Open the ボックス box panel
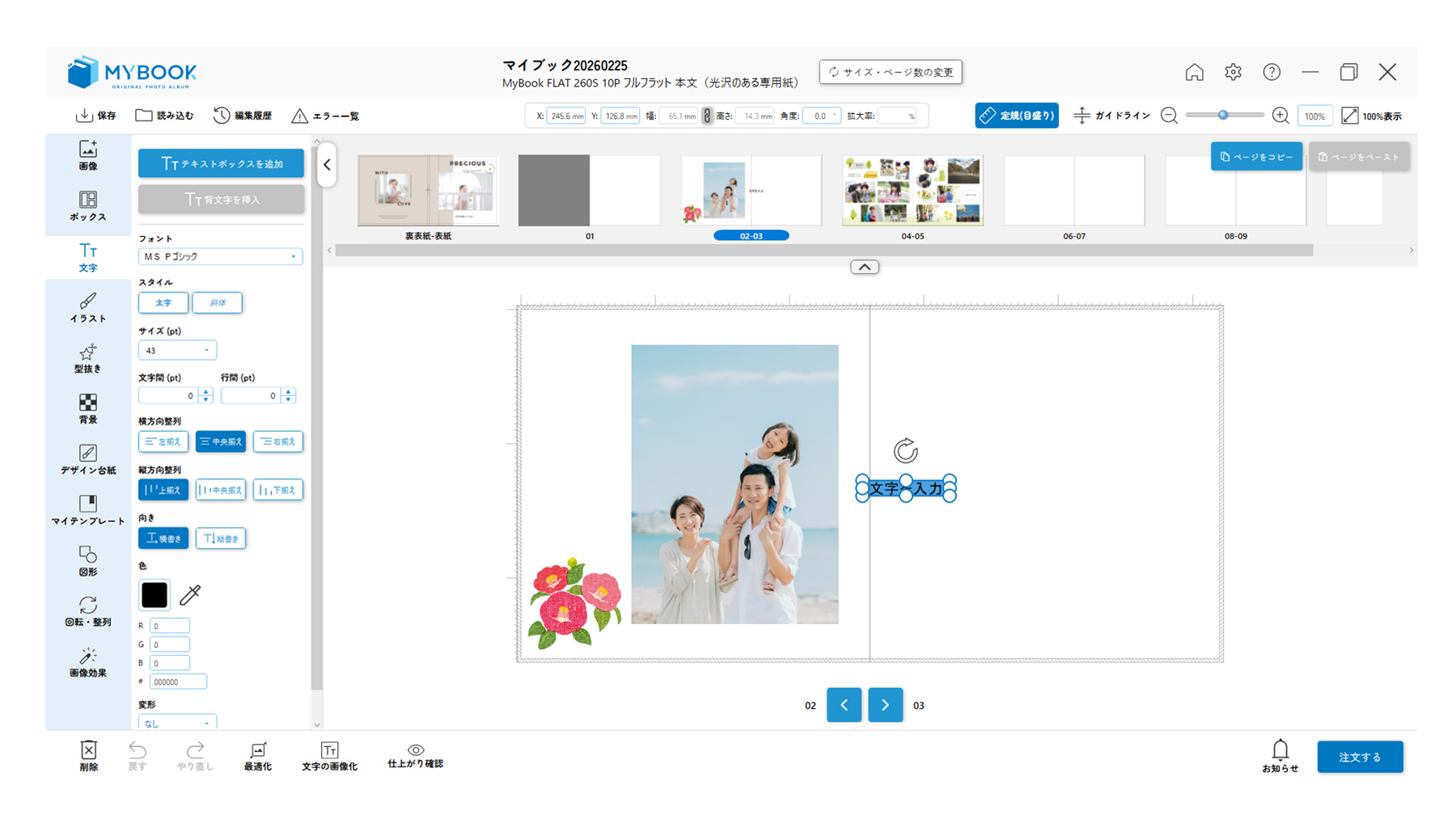1456x819 pixels. pos(88,206)
